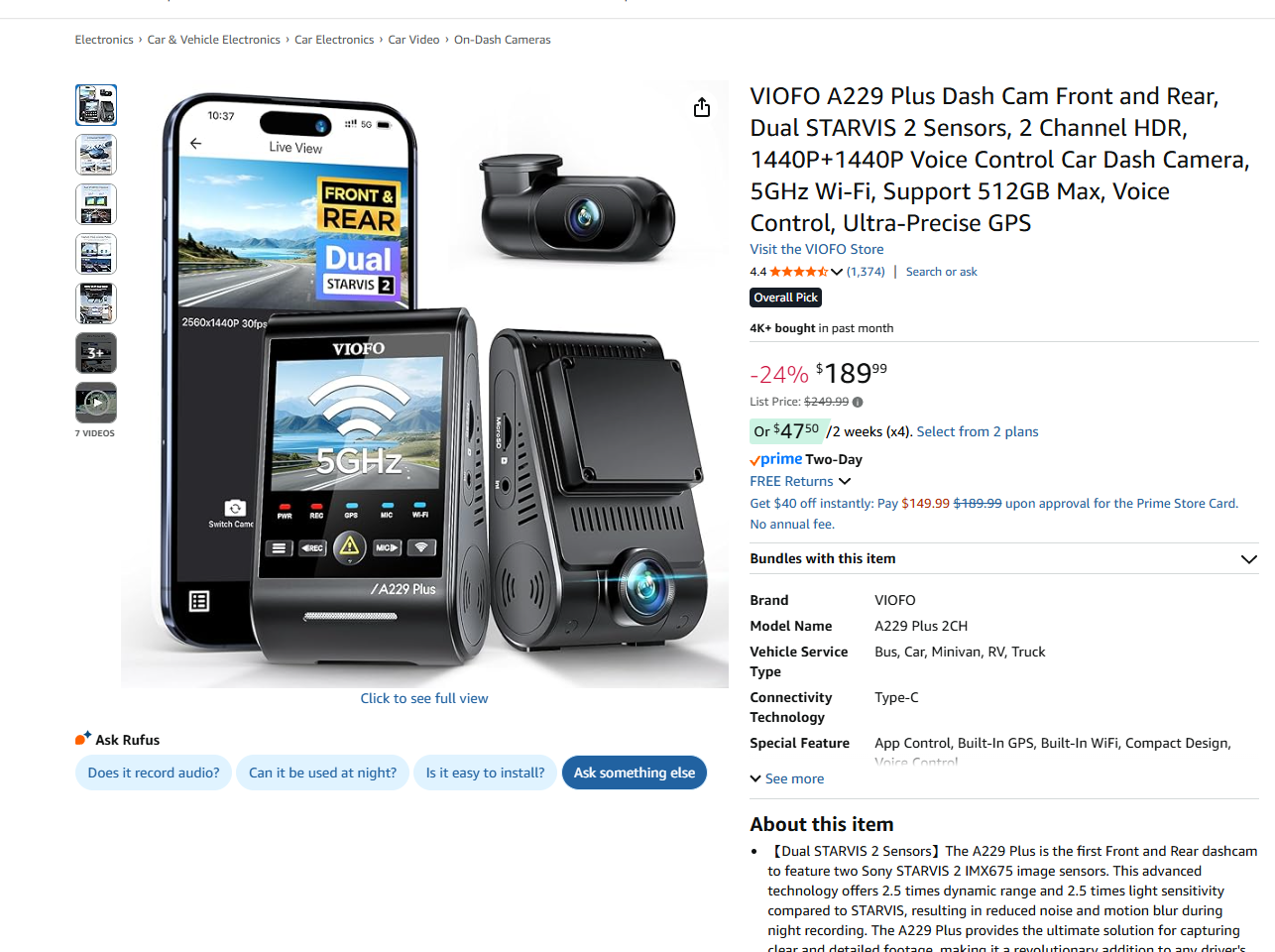The height and width of the screenshot is (952, 1275).
Task: Click Select from 2 plans link
Action: click(x=978, y=431)
